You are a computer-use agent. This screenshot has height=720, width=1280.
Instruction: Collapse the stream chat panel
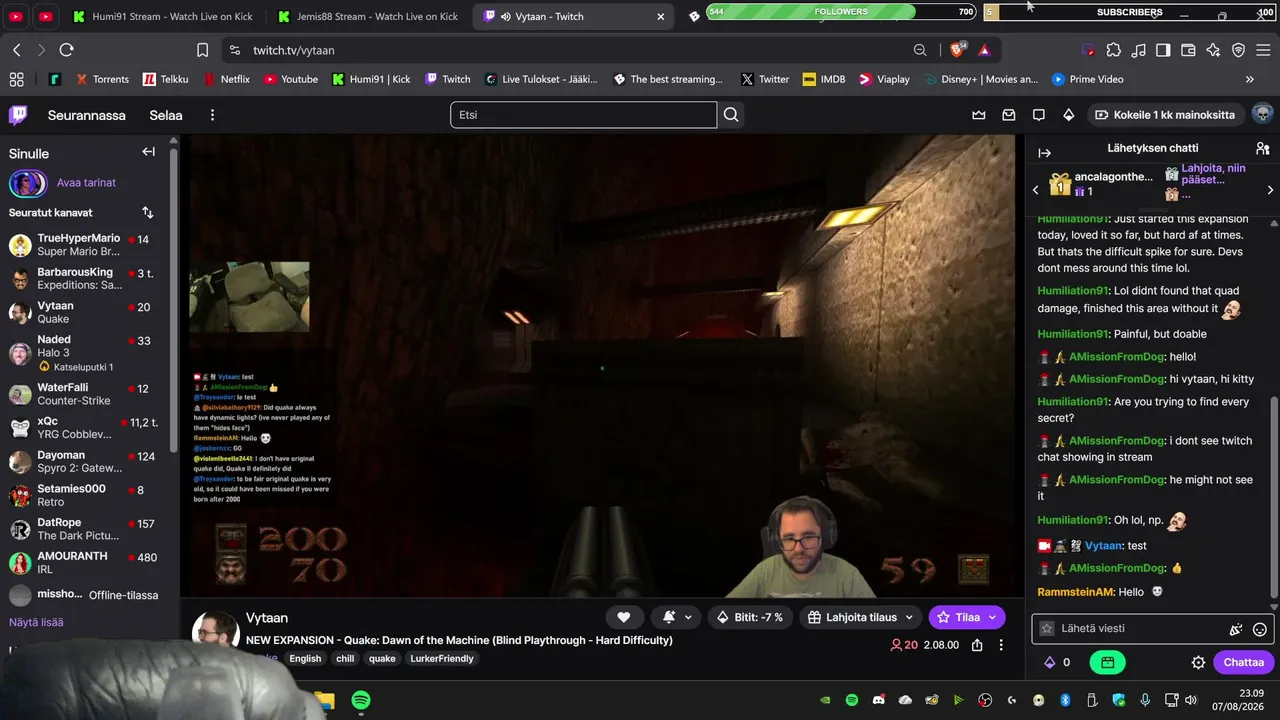pos(1044,153)
